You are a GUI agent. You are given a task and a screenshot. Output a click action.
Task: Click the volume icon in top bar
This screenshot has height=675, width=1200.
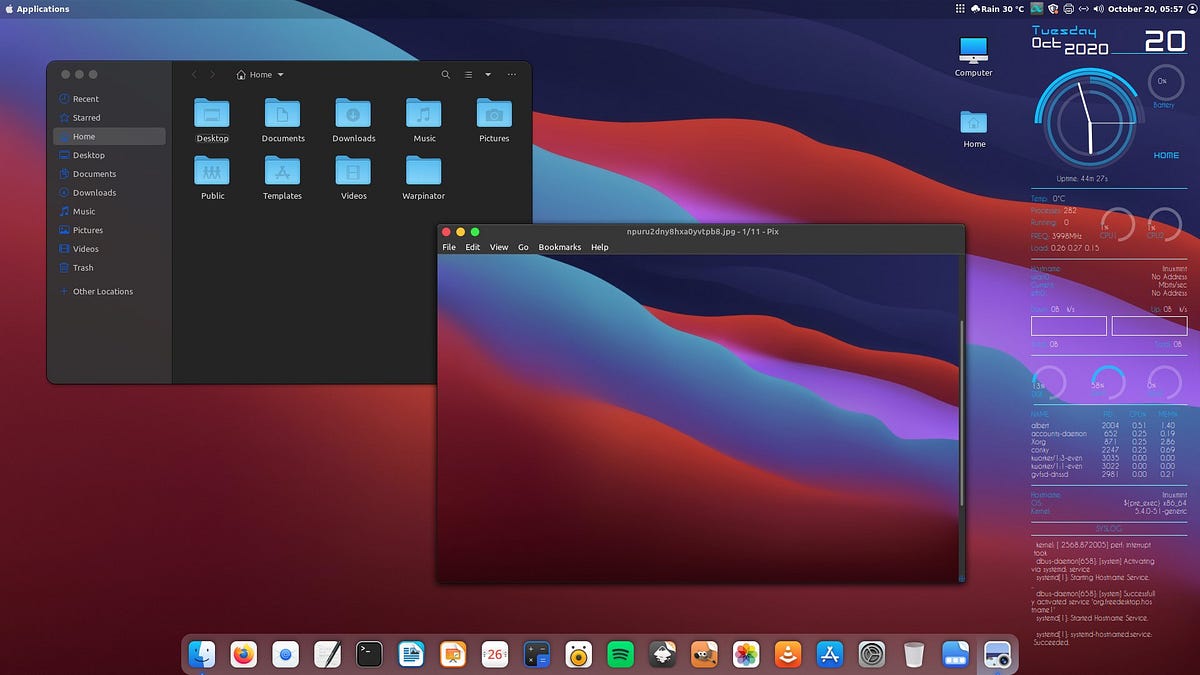(1098, 9)
